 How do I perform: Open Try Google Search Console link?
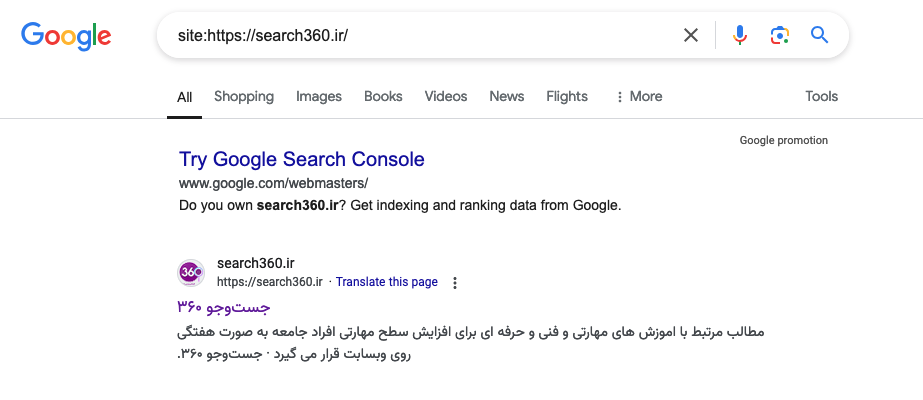pos(302,159)
